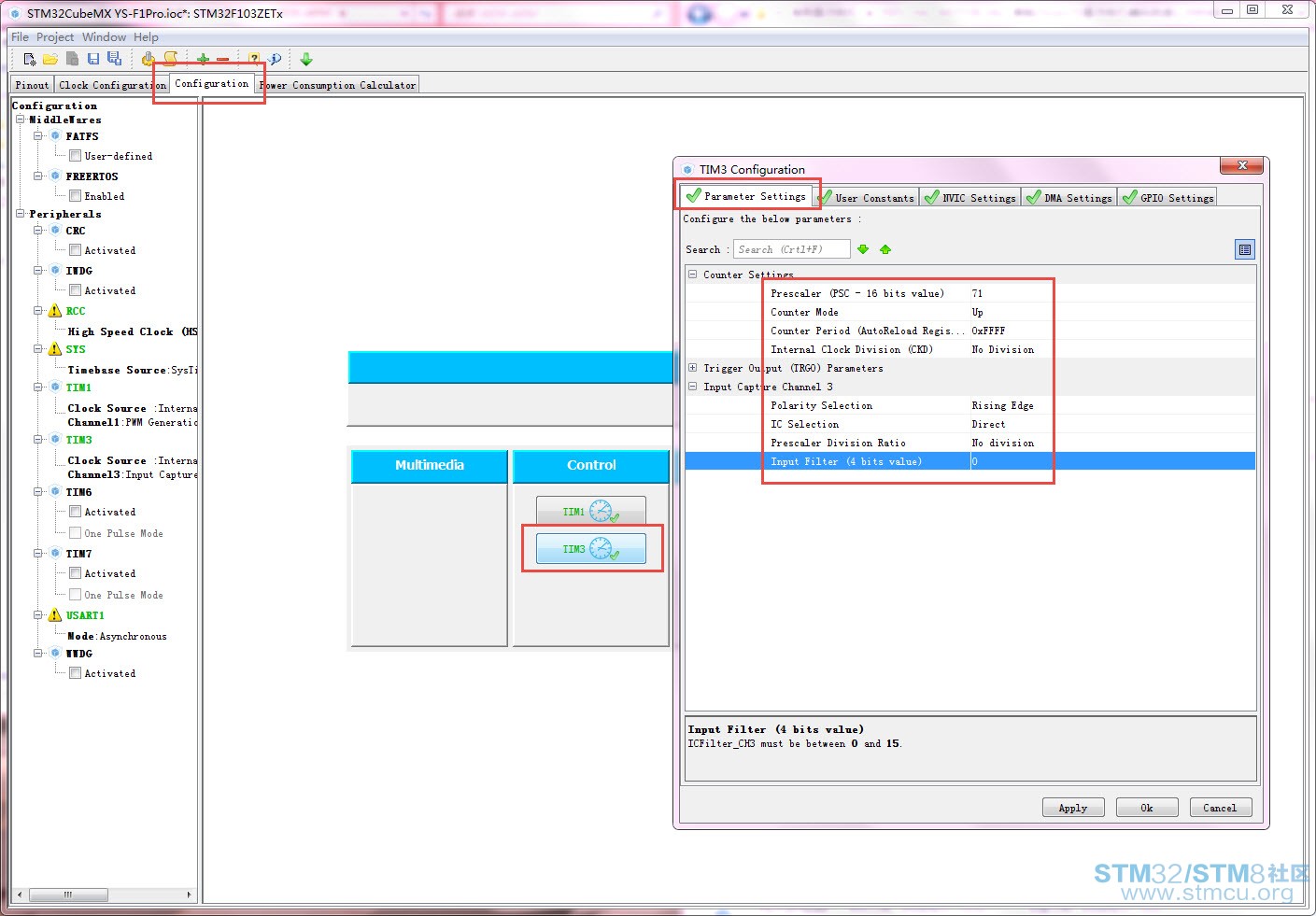Collapse the Input Capture Channel 3 group
1316x916 pixels.
coord(693,387)
